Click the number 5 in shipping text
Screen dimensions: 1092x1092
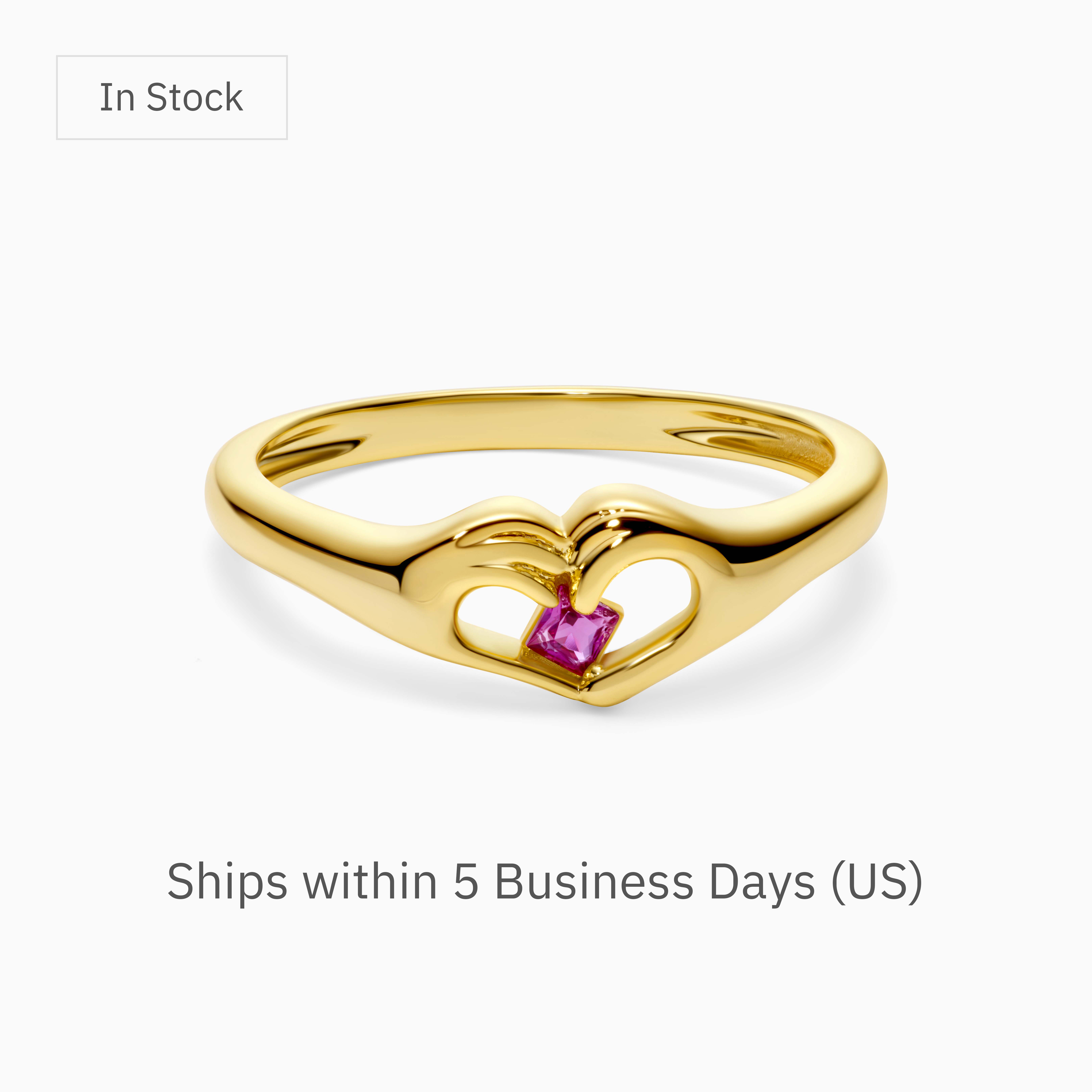click(x=466, y=881)
